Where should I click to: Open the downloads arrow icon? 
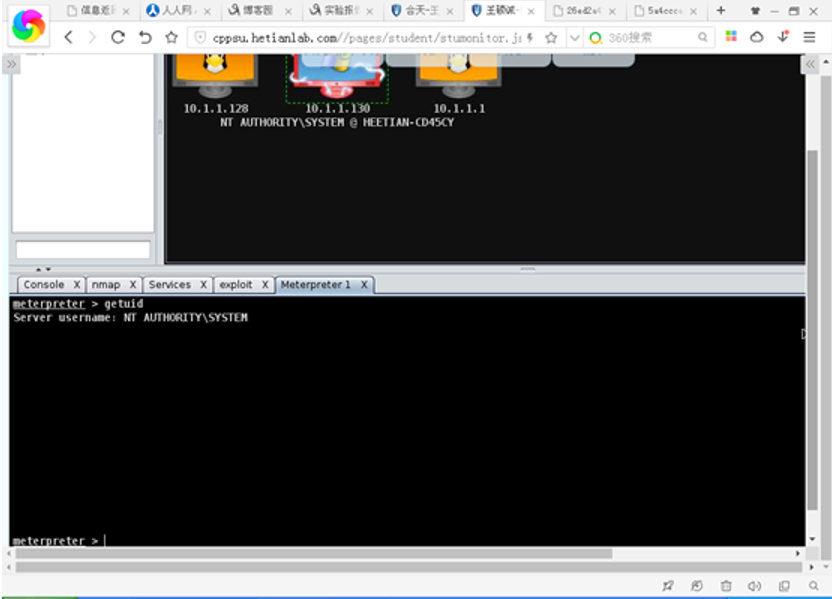783,37
